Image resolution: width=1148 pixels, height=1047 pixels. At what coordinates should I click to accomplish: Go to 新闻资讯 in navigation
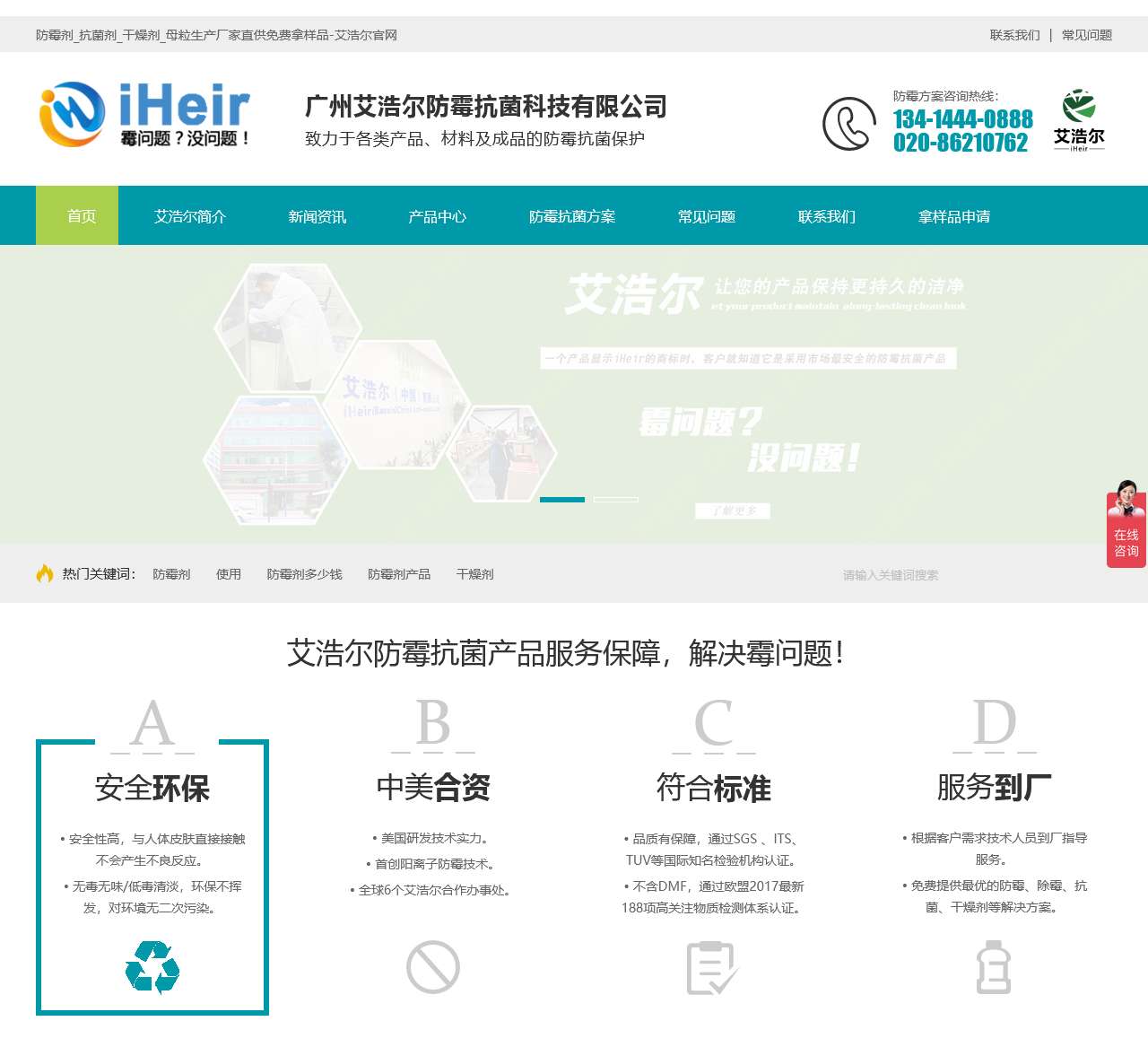317,216
